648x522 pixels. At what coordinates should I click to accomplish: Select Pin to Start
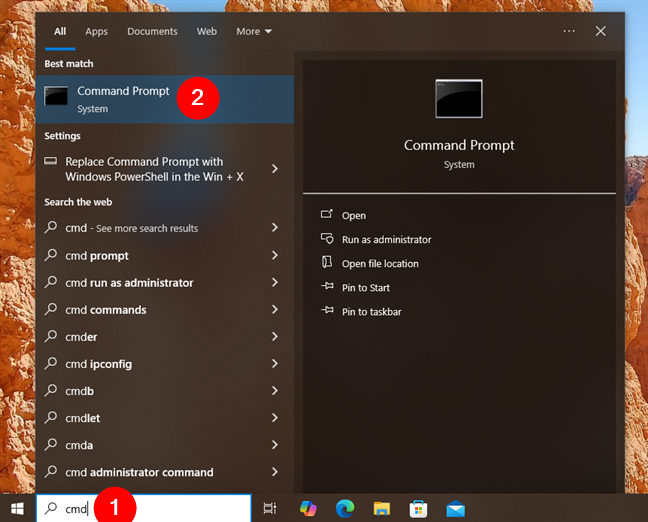(365, 288)
